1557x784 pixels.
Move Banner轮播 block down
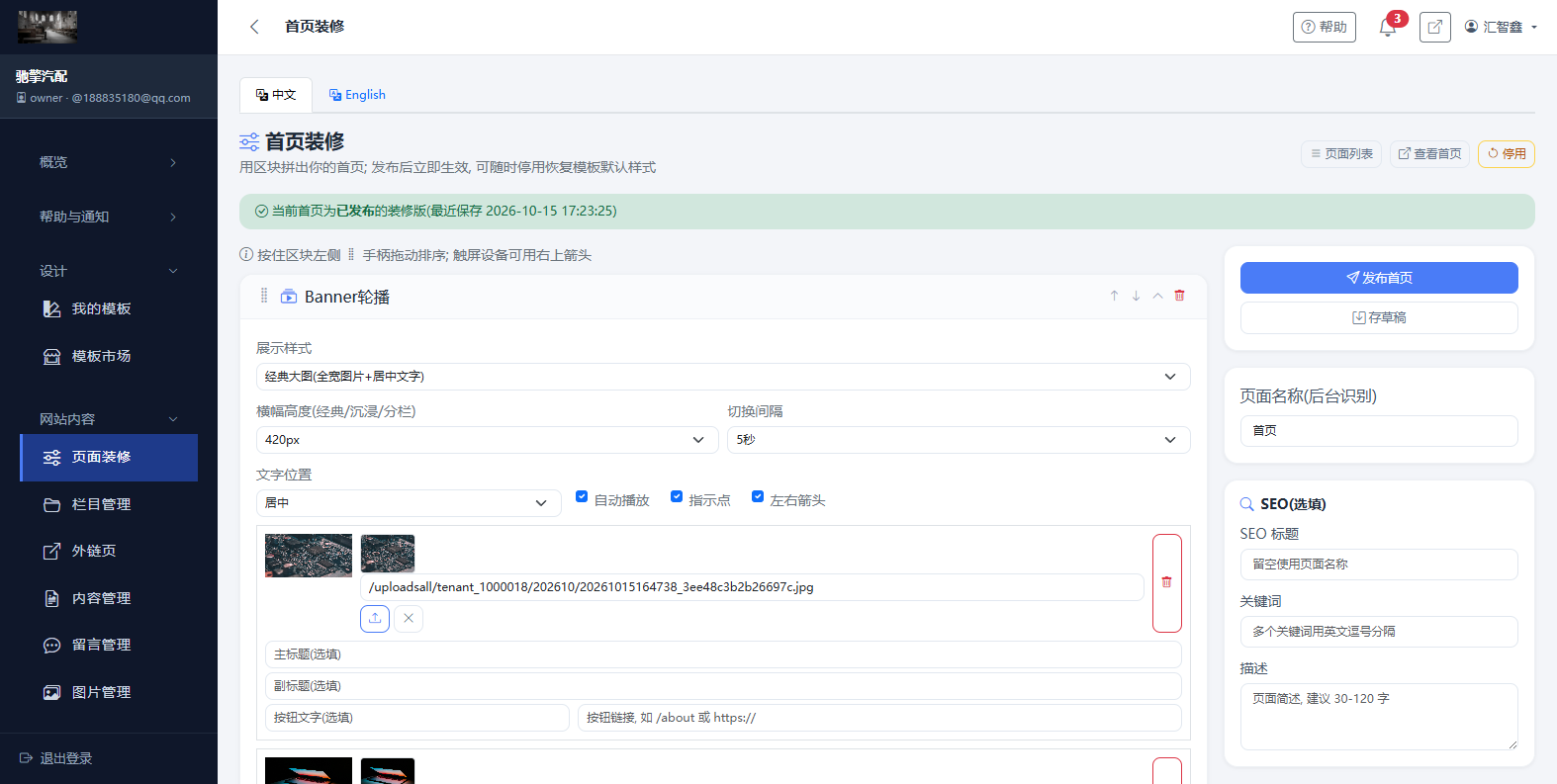[x=1136, y=296]
